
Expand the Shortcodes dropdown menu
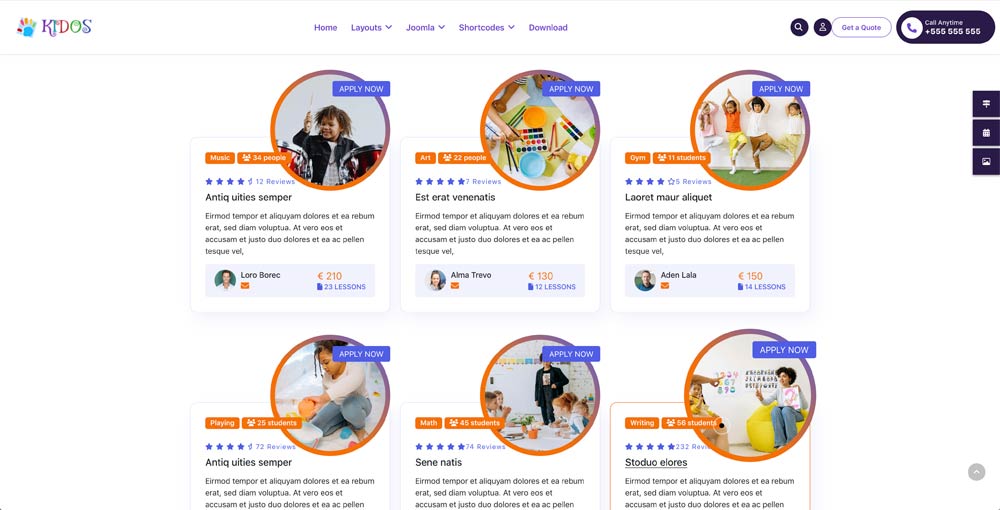click(487, 27)
